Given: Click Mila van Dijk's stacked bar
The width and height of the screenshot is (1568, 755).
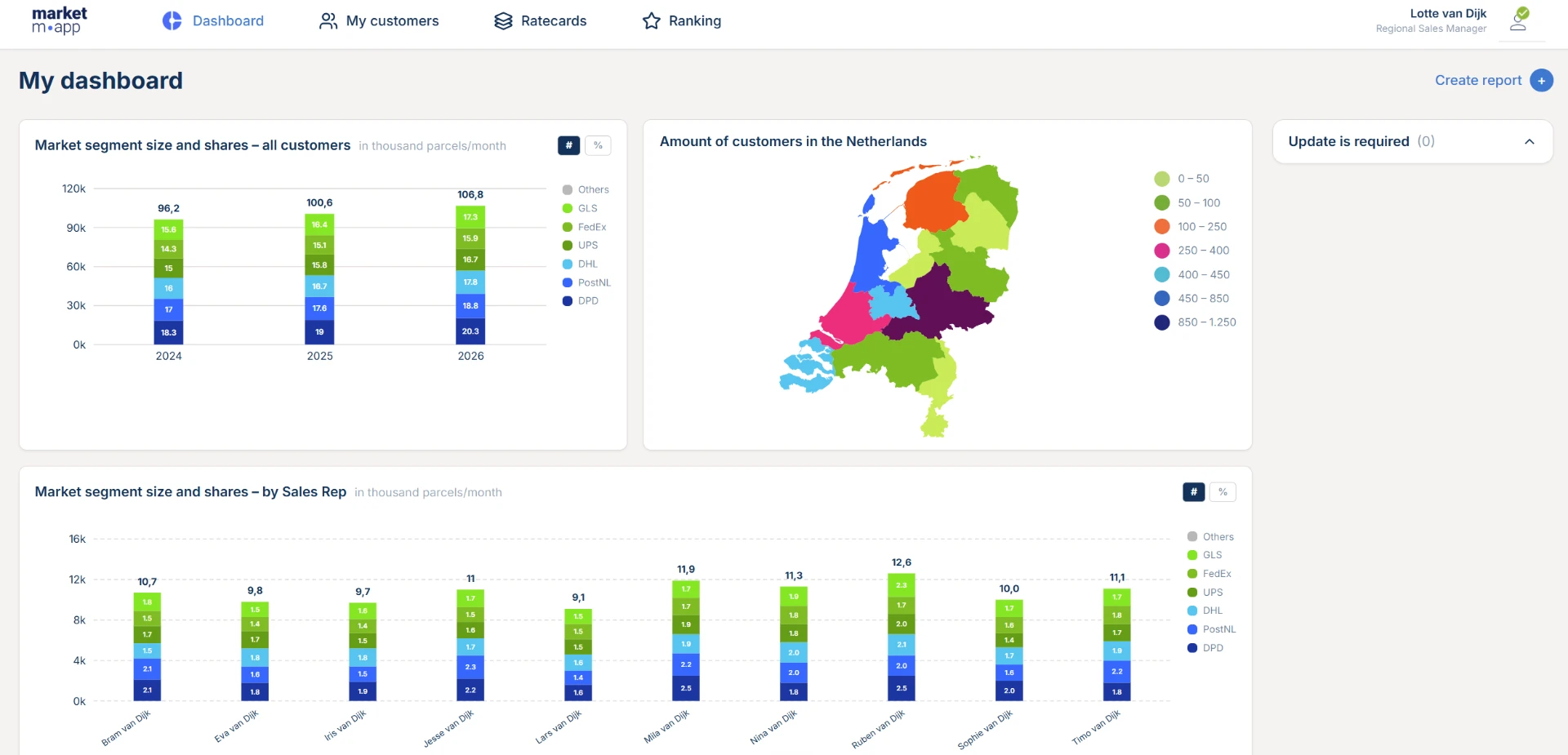Looking at the screenshot, I should 686,641.
